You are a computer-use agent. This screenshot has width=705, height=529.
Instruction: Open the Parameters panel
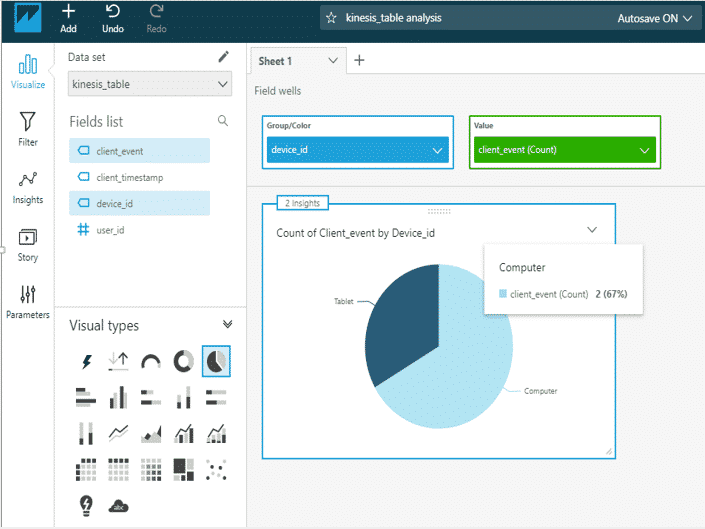tap(28, 302)
